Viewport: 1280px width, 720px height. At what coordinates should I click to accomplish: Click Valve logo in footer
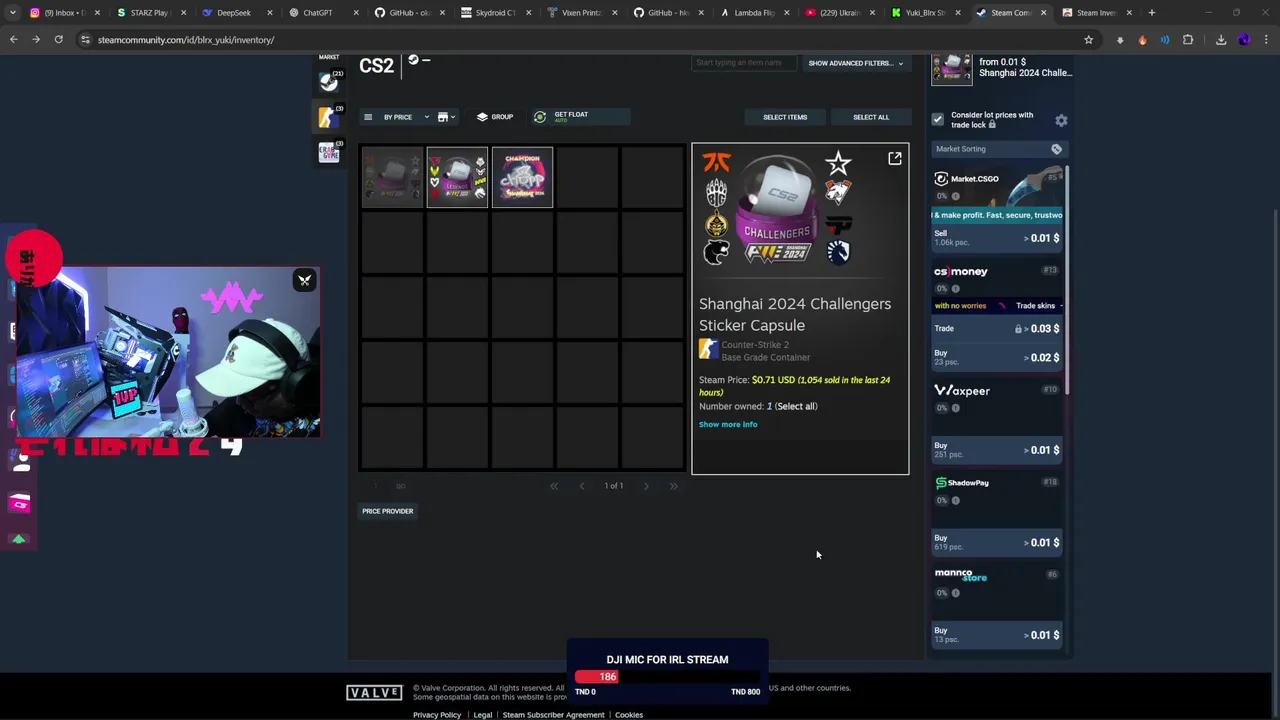(x=374, y=693)
